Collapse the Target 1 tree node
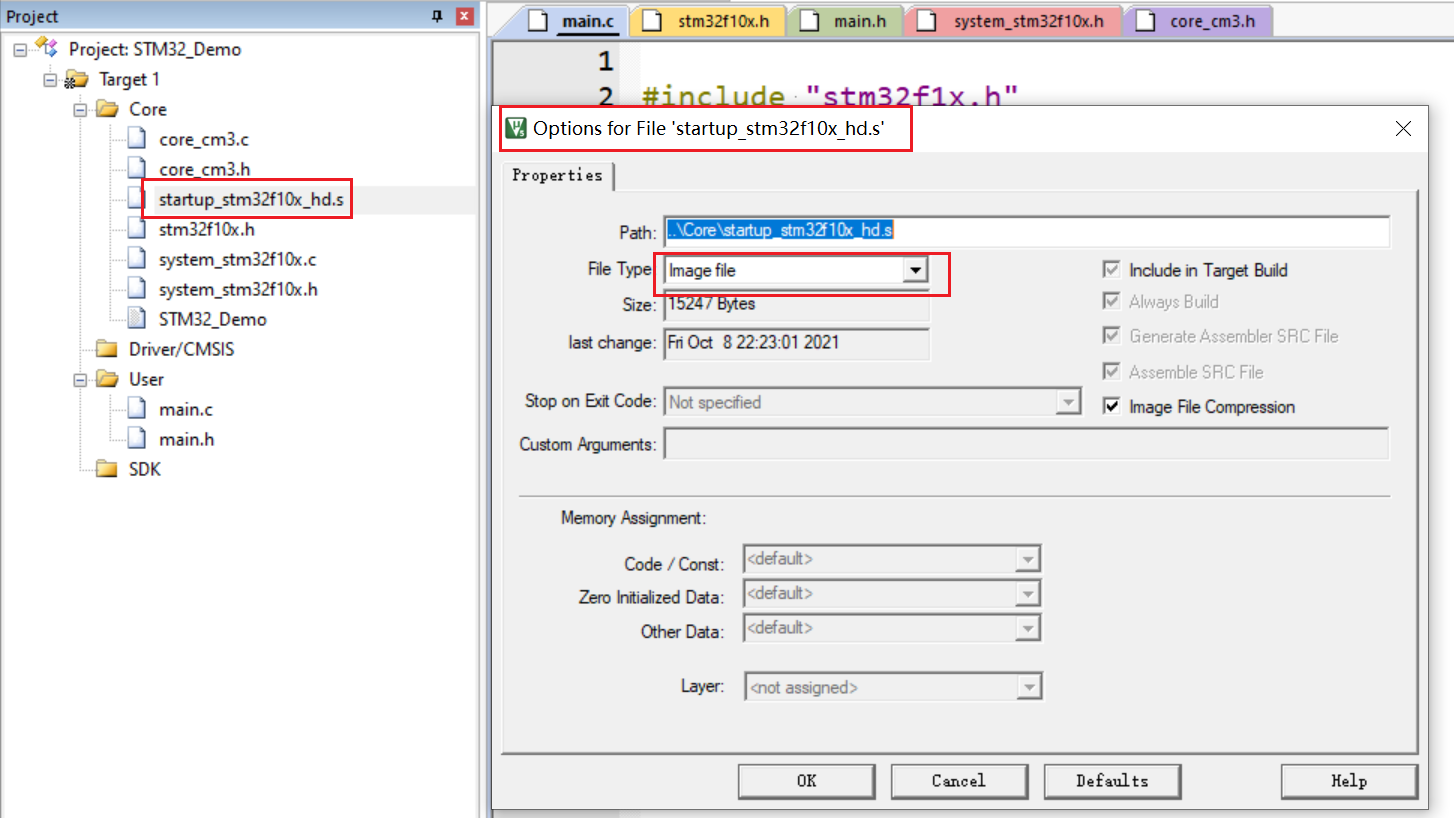Image resolution: width=1454 pixels, height=818 pixels. pyautogui.click(x=50, y=80)
